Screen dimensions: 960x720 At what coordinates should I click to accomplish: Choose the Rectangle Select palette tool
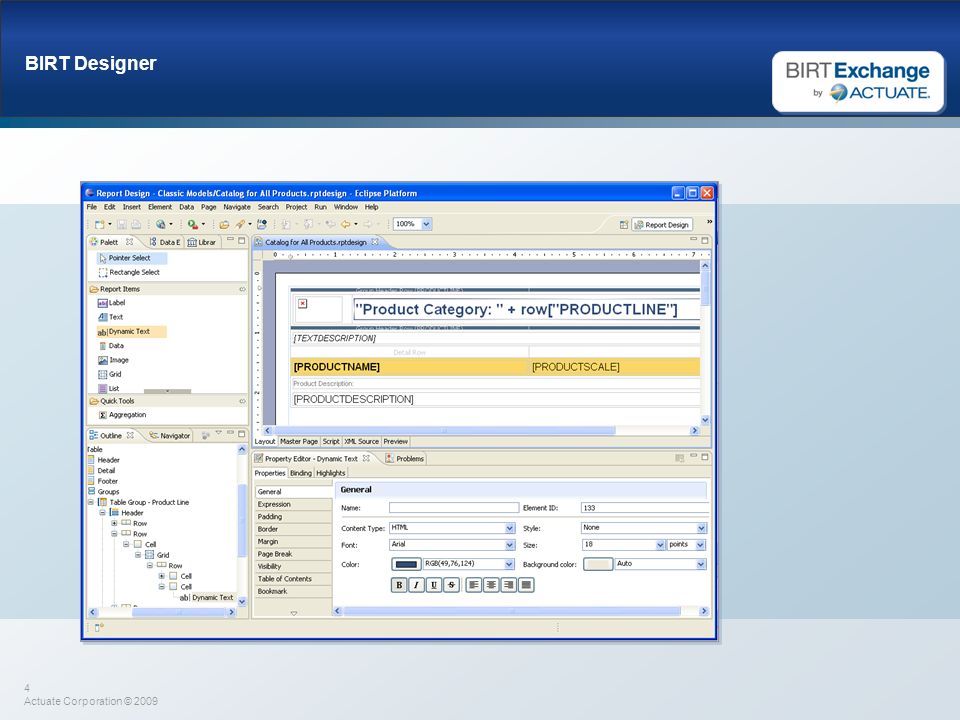(x=129, y=272)
